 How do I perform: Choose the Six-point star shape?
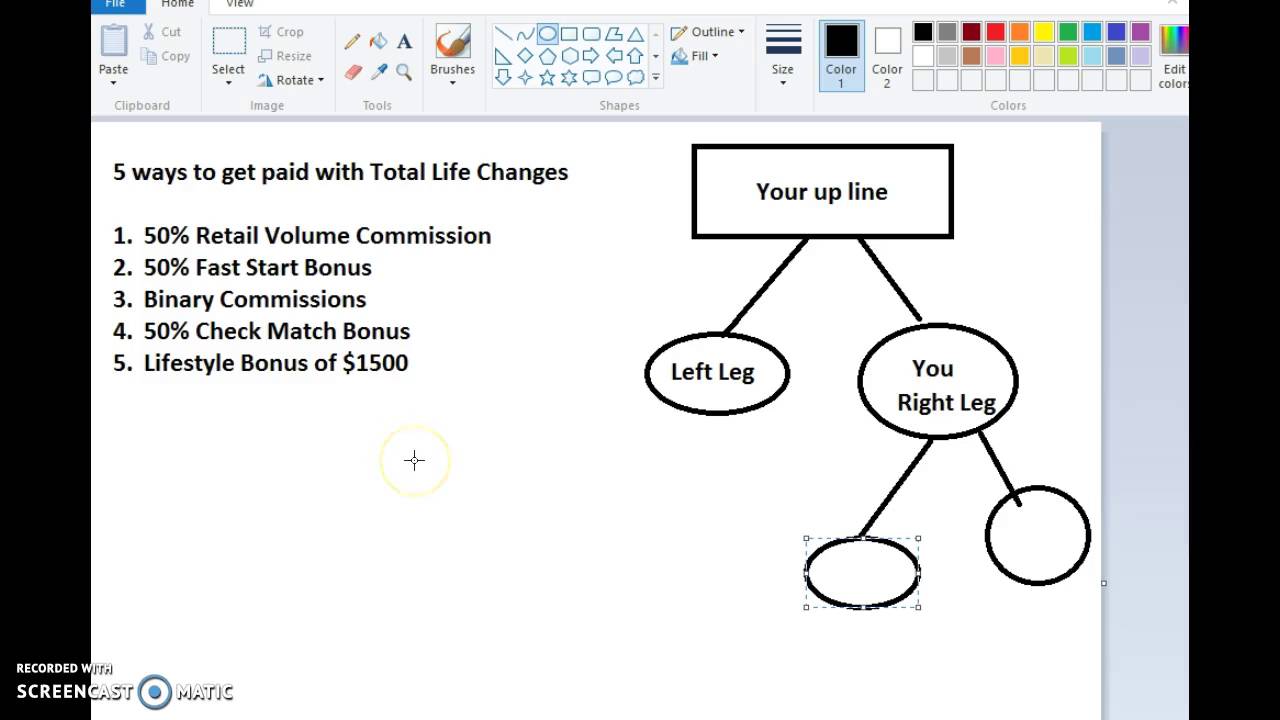pyautogui.click(x=569, y=77)
